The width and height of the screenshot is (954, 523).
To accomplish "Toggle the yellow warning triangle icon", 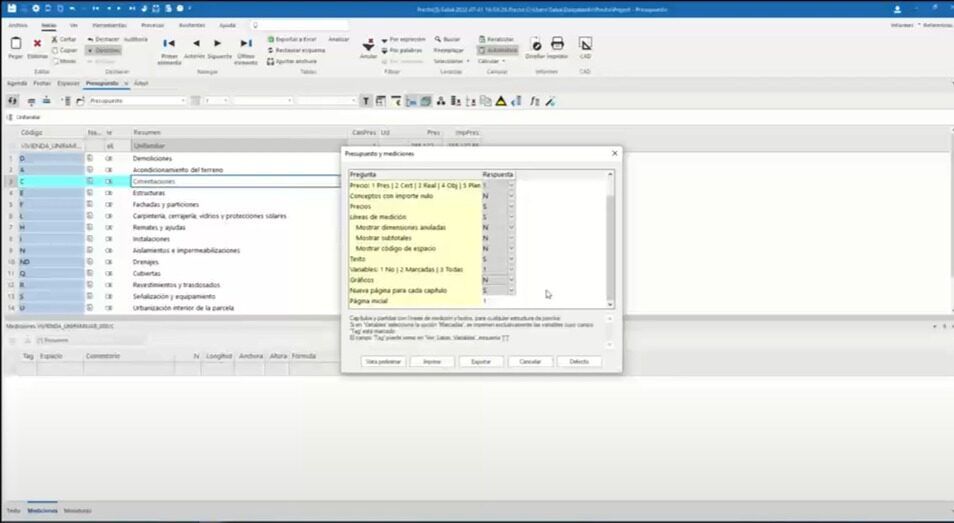I will pyautogui.click(x=501, y=101).
